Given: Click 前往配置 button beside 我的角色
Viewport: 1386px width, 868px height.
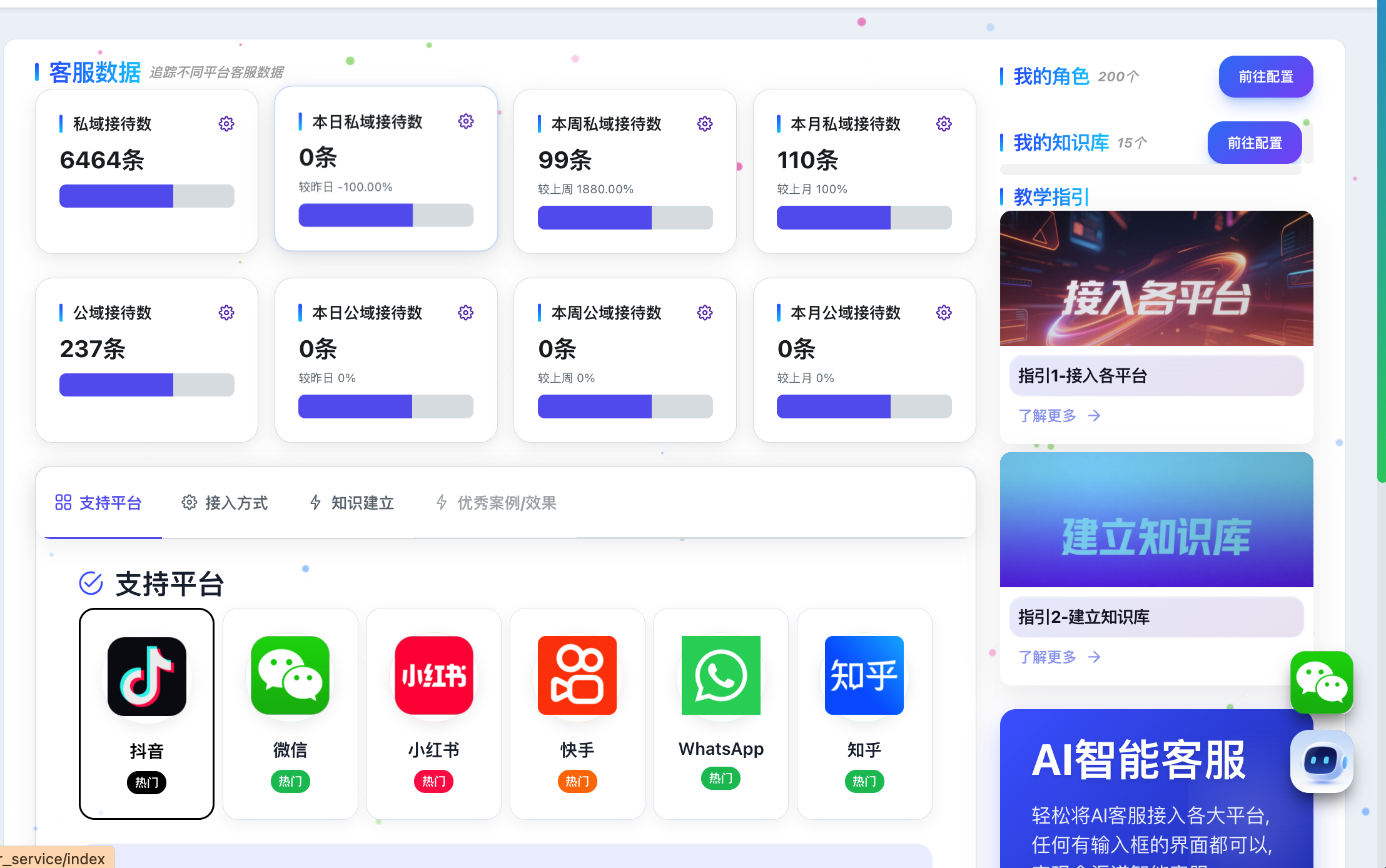Looking at the screenshot, I should 1265,76.
